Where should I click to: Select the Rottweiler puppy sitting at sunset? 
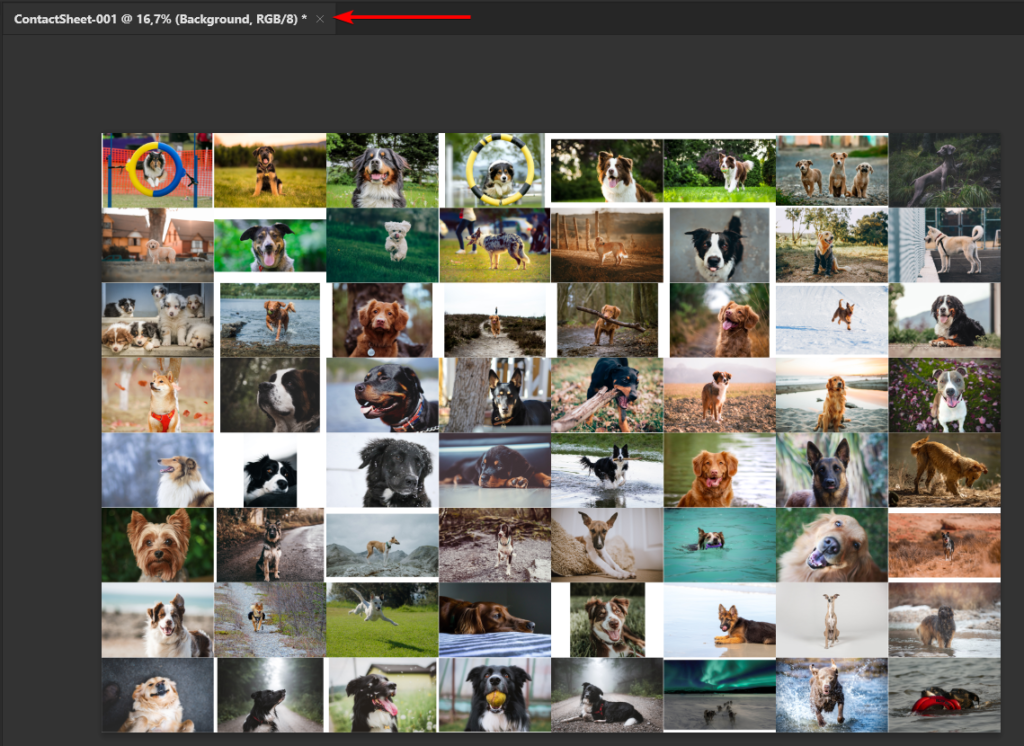(269, 170)
